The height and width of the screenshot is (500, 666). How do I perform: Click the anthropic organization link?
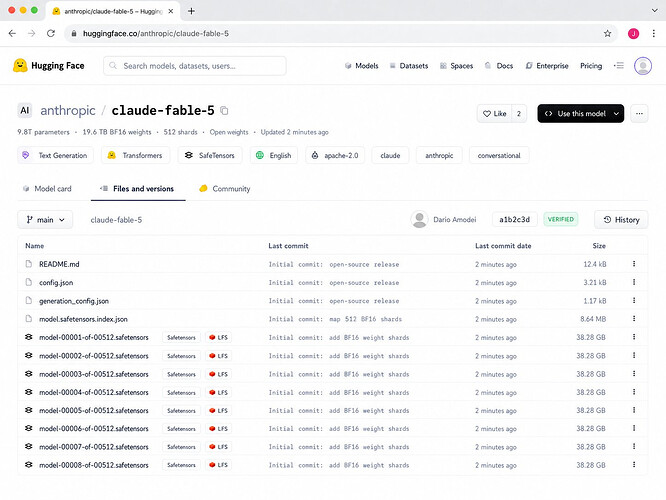[x=68, y=110]
